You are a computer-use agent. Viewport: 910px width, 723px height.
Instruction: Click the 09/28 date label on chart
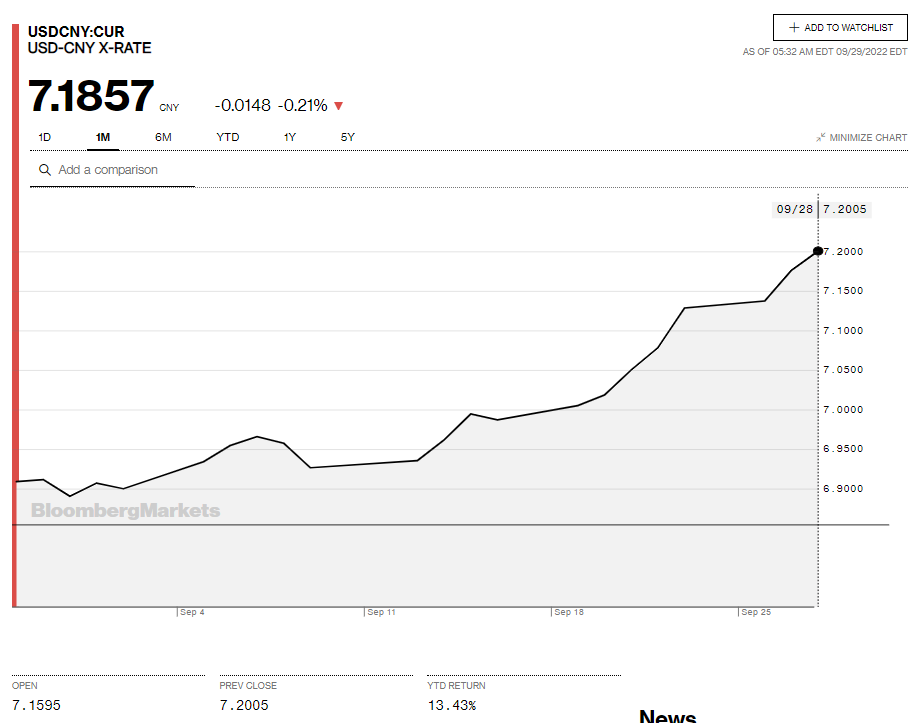794,210
